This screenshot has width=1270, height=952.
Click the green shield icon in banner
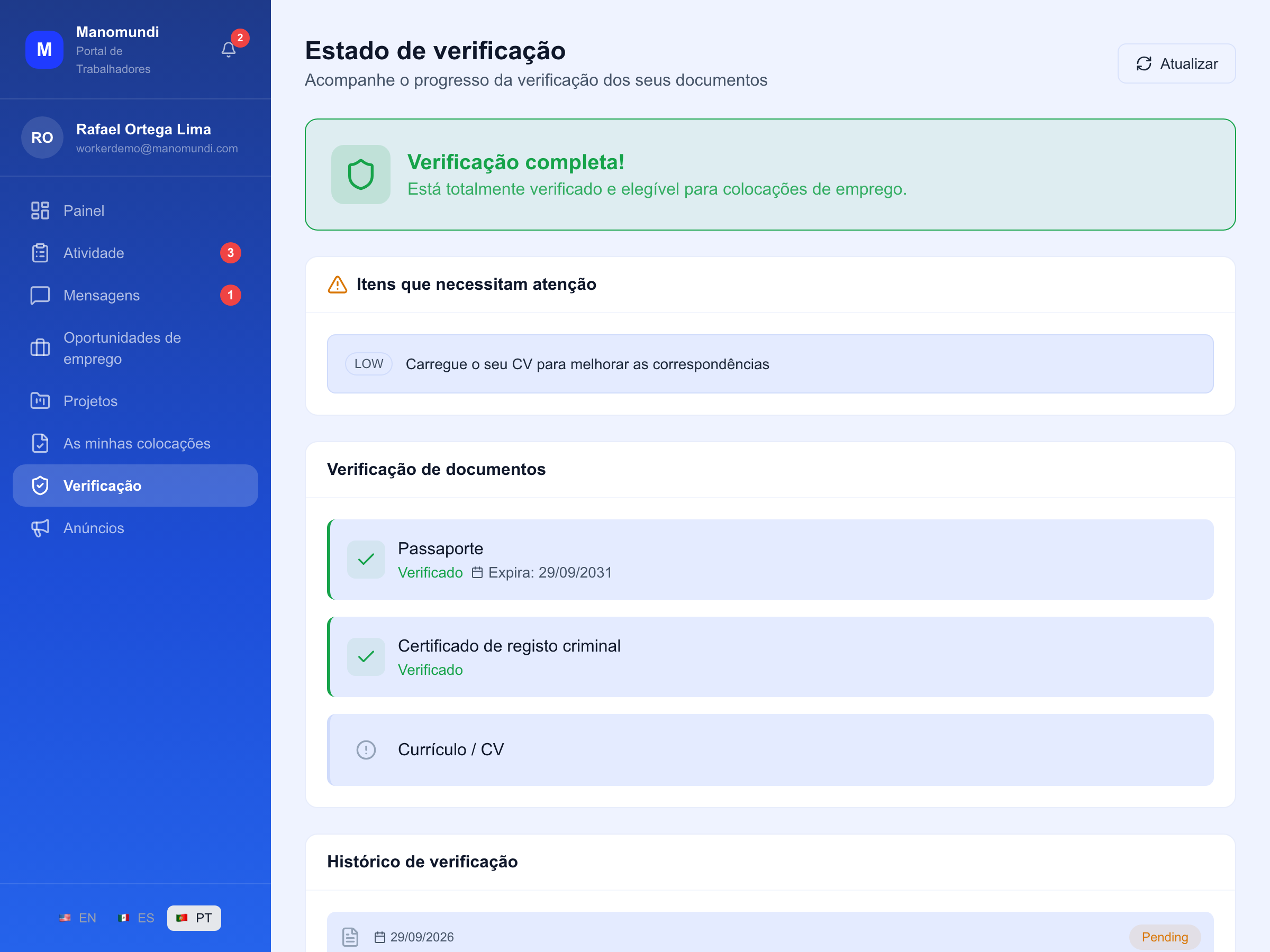361,175
